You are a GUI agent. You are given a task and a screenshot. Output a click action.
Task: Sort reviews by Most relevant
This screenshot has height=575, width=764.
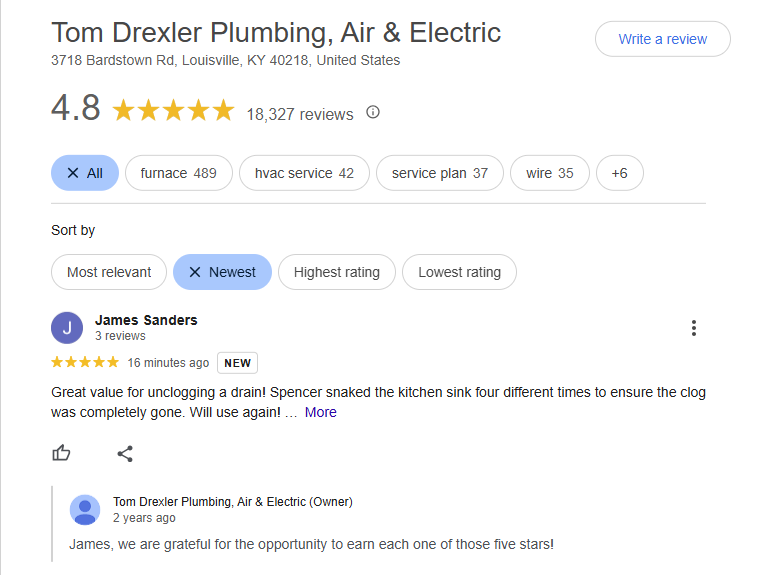point(109,272)
